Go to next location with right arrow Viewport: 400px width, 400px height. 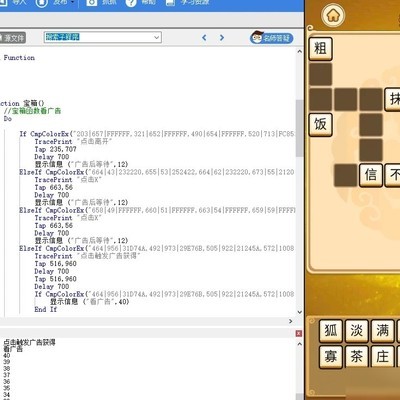(x=222, y=38)
